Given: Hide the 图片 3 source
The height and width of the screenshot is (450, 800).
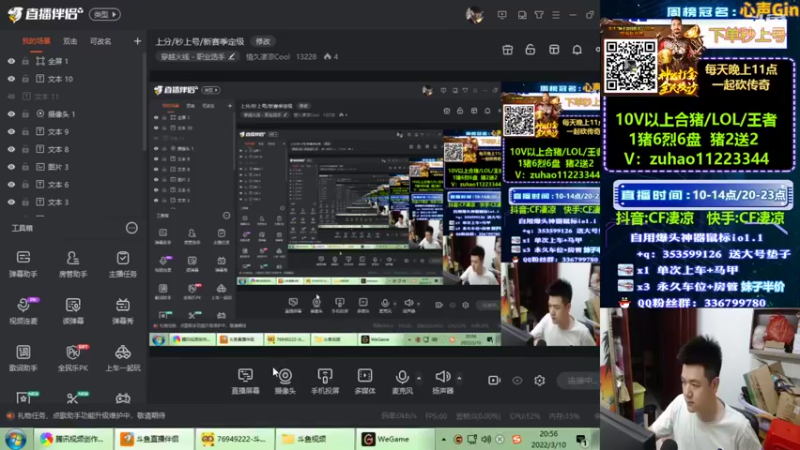Looking at the screenshot, I should [x=11, y=167].
